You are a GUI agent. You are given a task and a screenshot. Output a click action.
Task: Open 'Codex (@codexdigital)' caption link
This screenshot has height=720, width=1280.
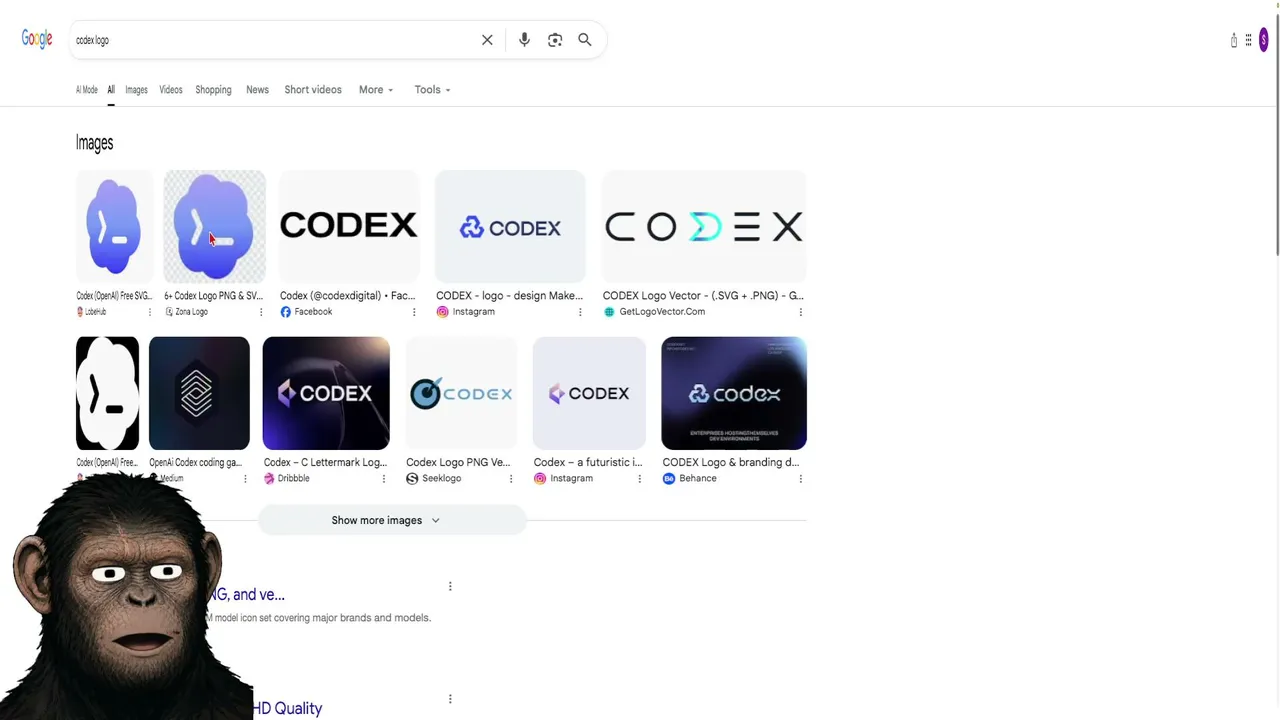tap(347, 296)
